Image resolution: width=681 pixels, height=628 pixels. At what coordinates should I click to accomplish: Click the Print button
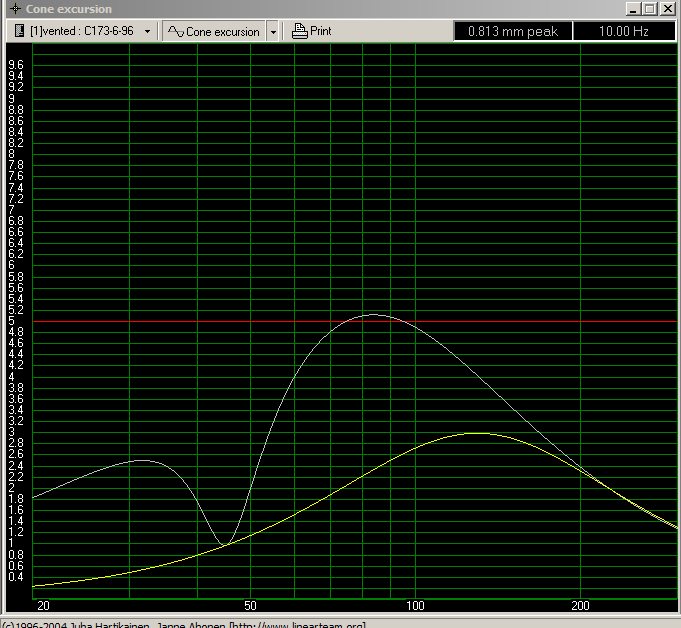[311, 31]
